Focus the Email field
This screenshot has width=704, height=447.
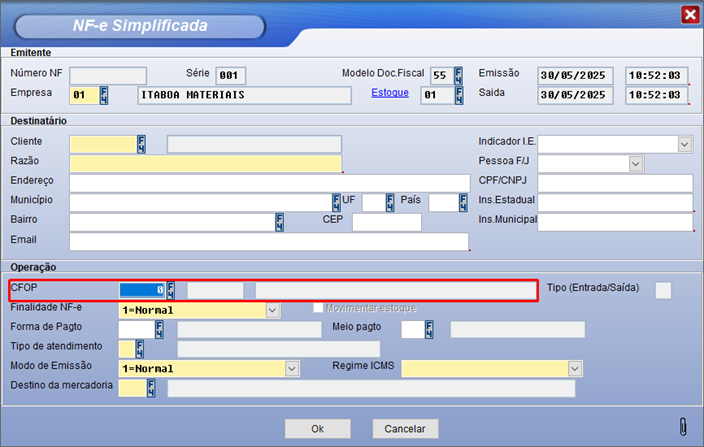[x=269, y=241]
